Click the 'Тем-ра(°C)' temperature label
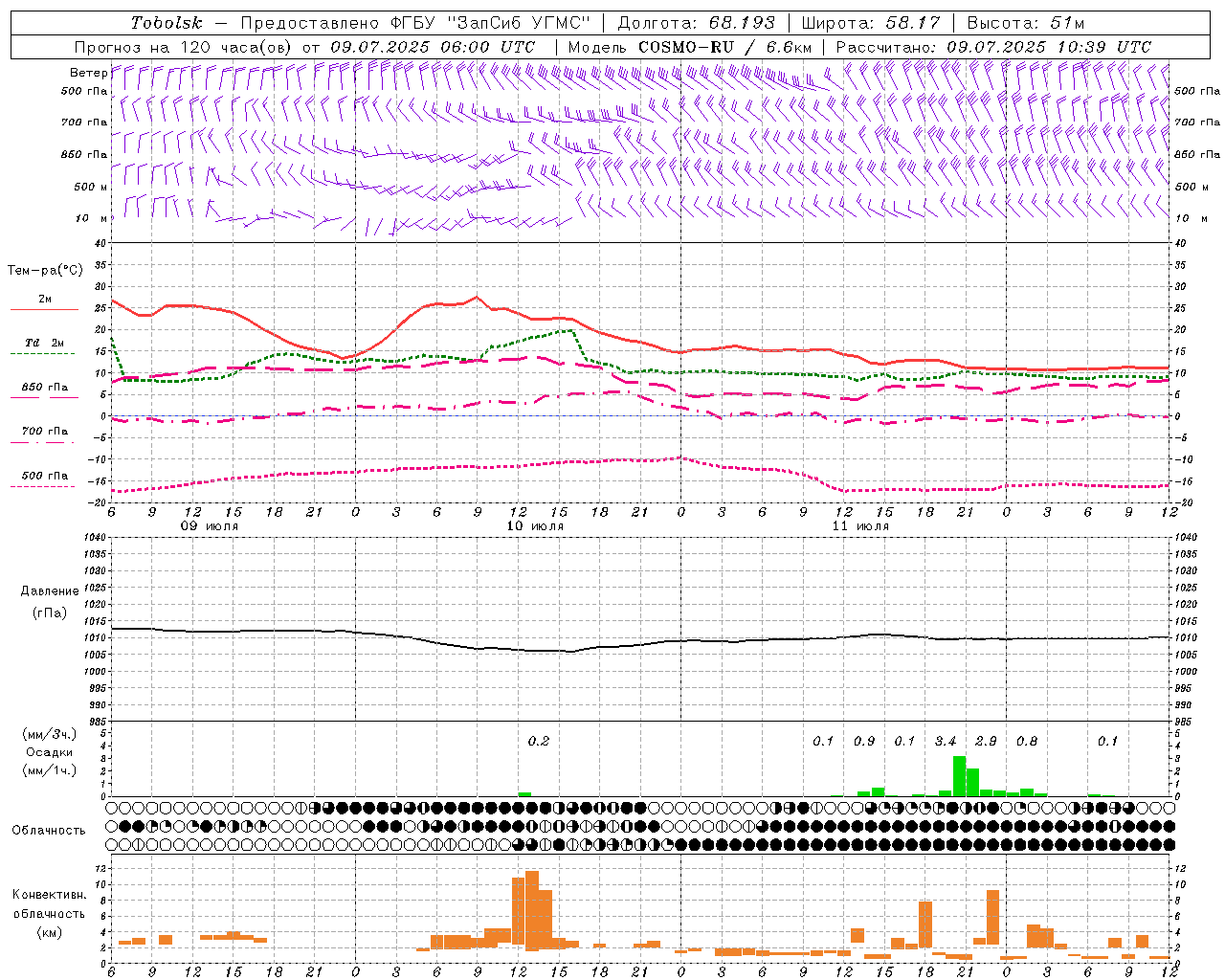This screenshot has height=980, width=1225. 45,271
